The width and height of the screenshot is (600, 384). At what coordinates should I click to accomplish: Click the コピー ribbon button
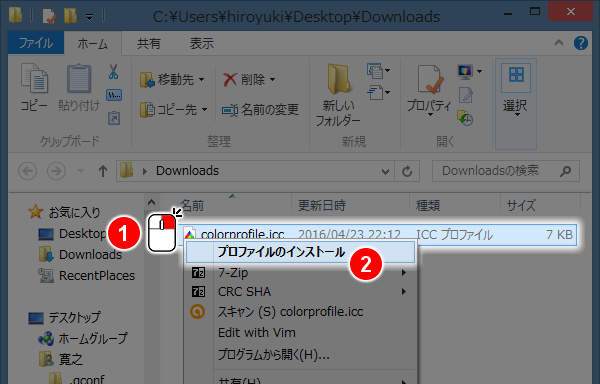(x=34, y=88)
